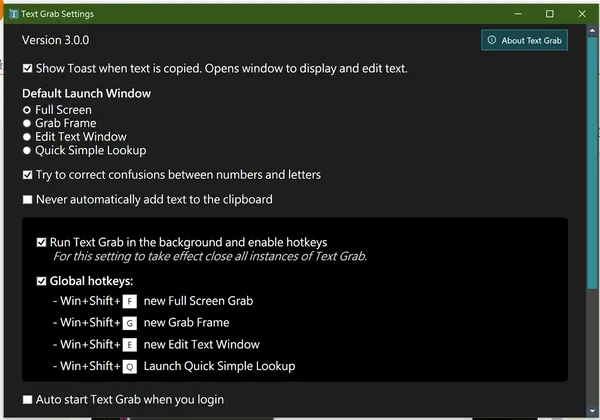Click the 'Launch Quick Simple Lookup' label
This screenshot has height=420, width=600.
pos(219,366)
